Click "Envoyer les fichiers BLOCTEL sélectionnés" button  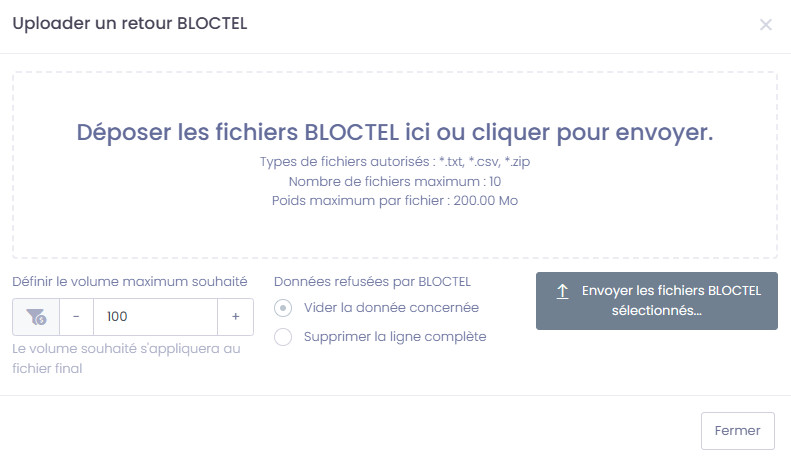tap(657, 301)
